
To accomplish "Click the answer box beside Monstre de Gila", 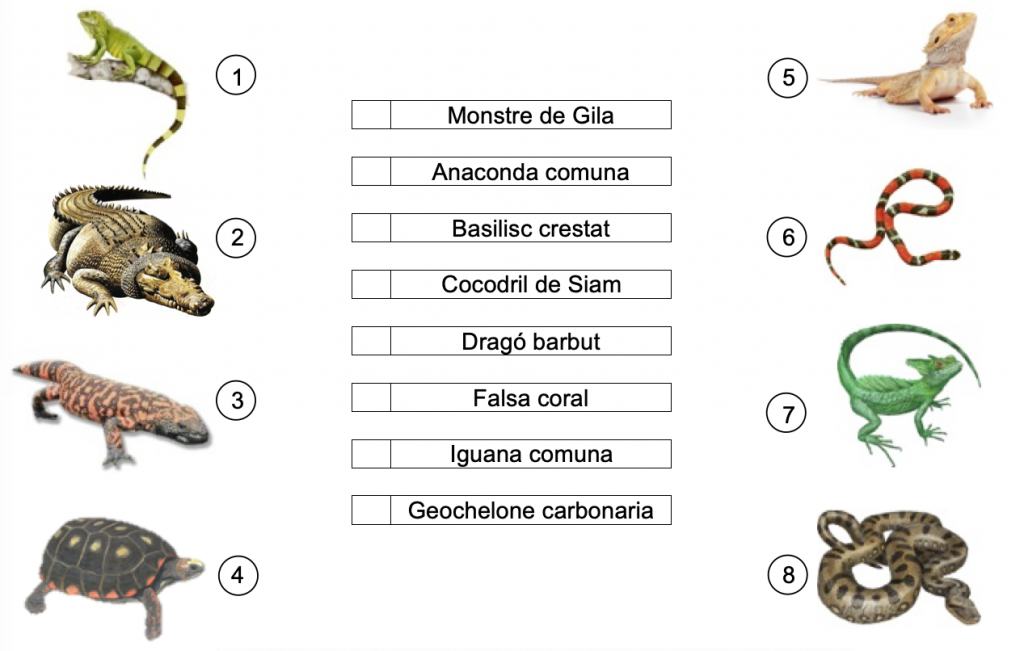I will [x=371, y=115].
